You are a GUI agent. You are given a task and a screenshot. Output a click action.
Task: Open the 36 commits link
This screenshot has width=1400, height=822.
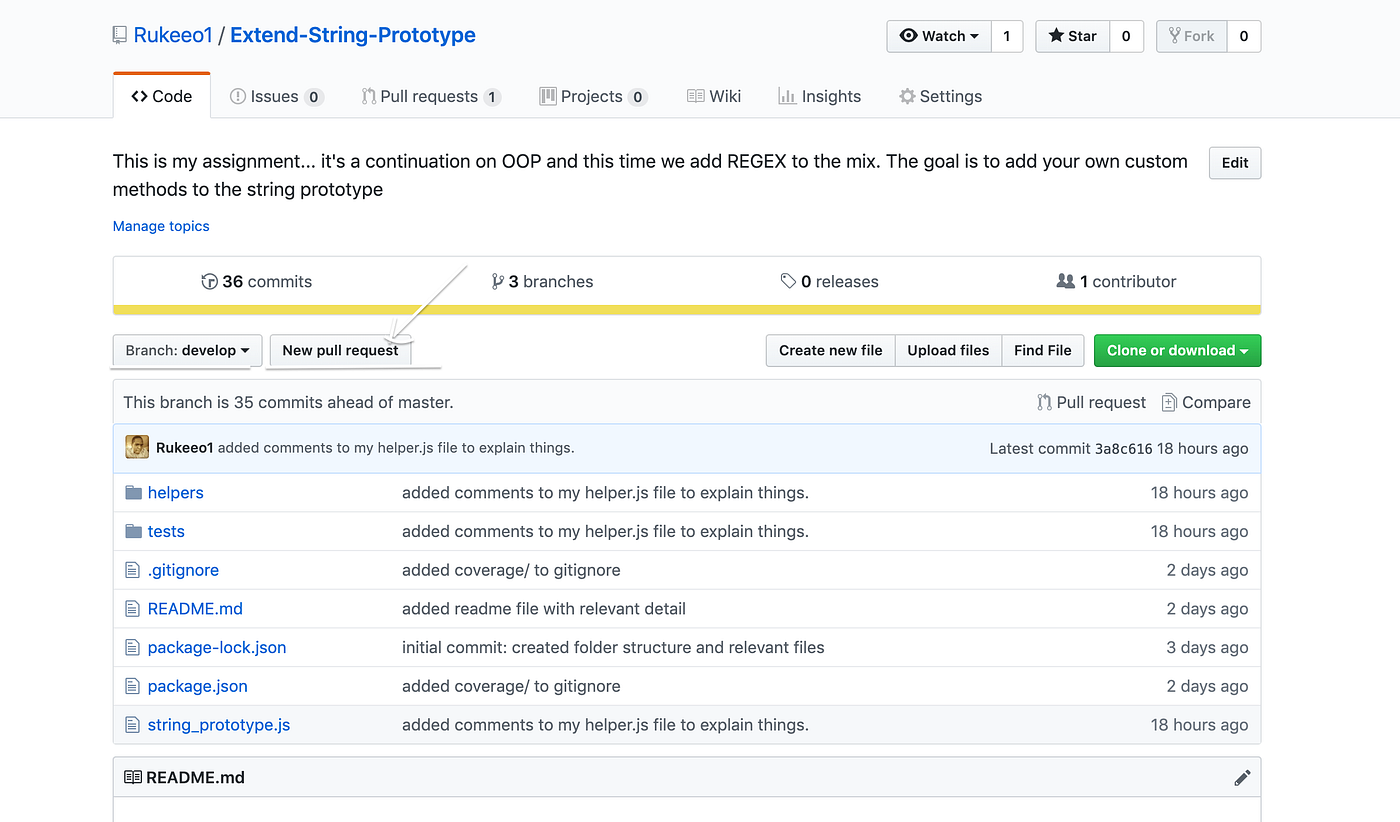point(257,281)
